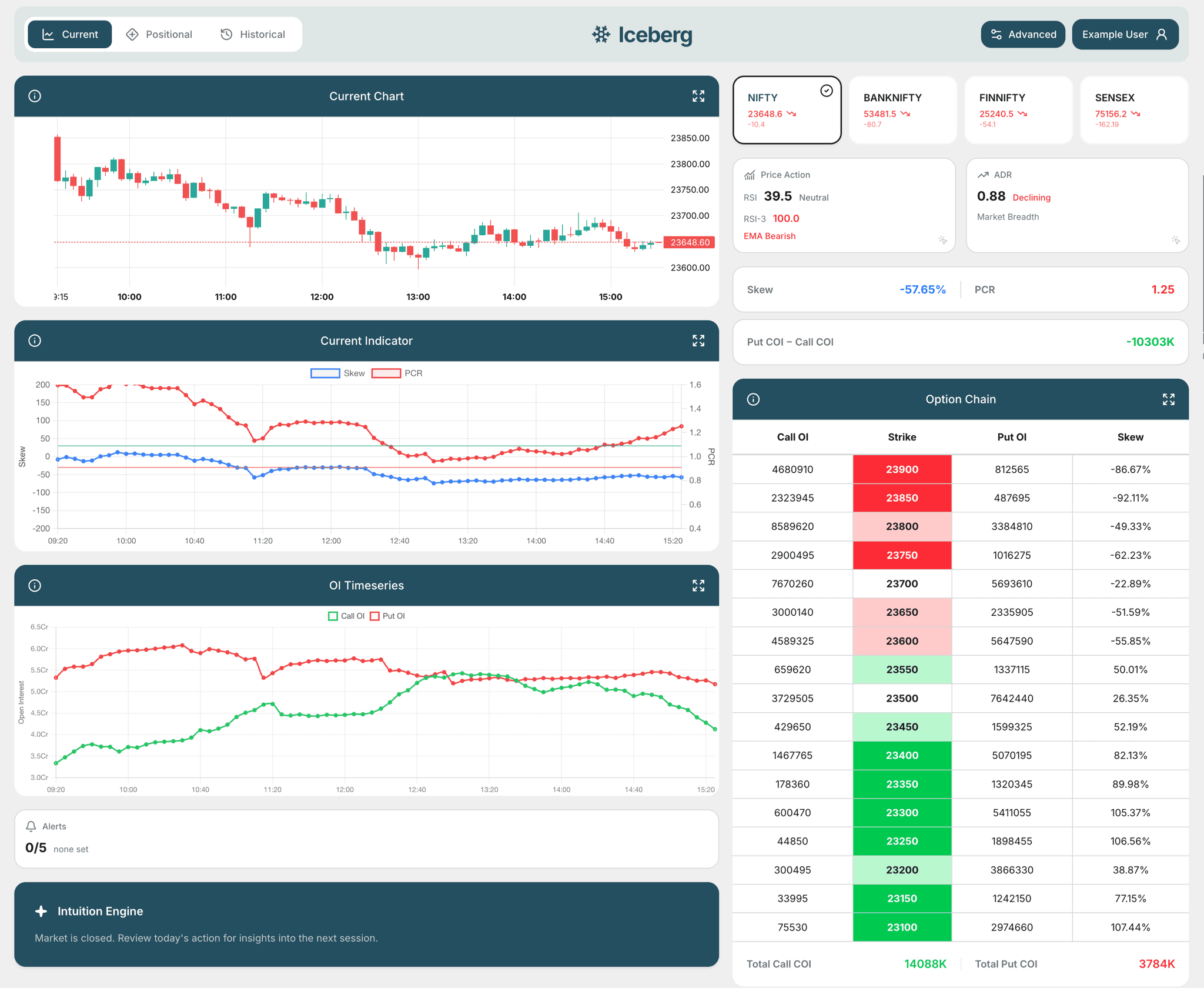Open the Example User account button

[x=1125, y=34]
